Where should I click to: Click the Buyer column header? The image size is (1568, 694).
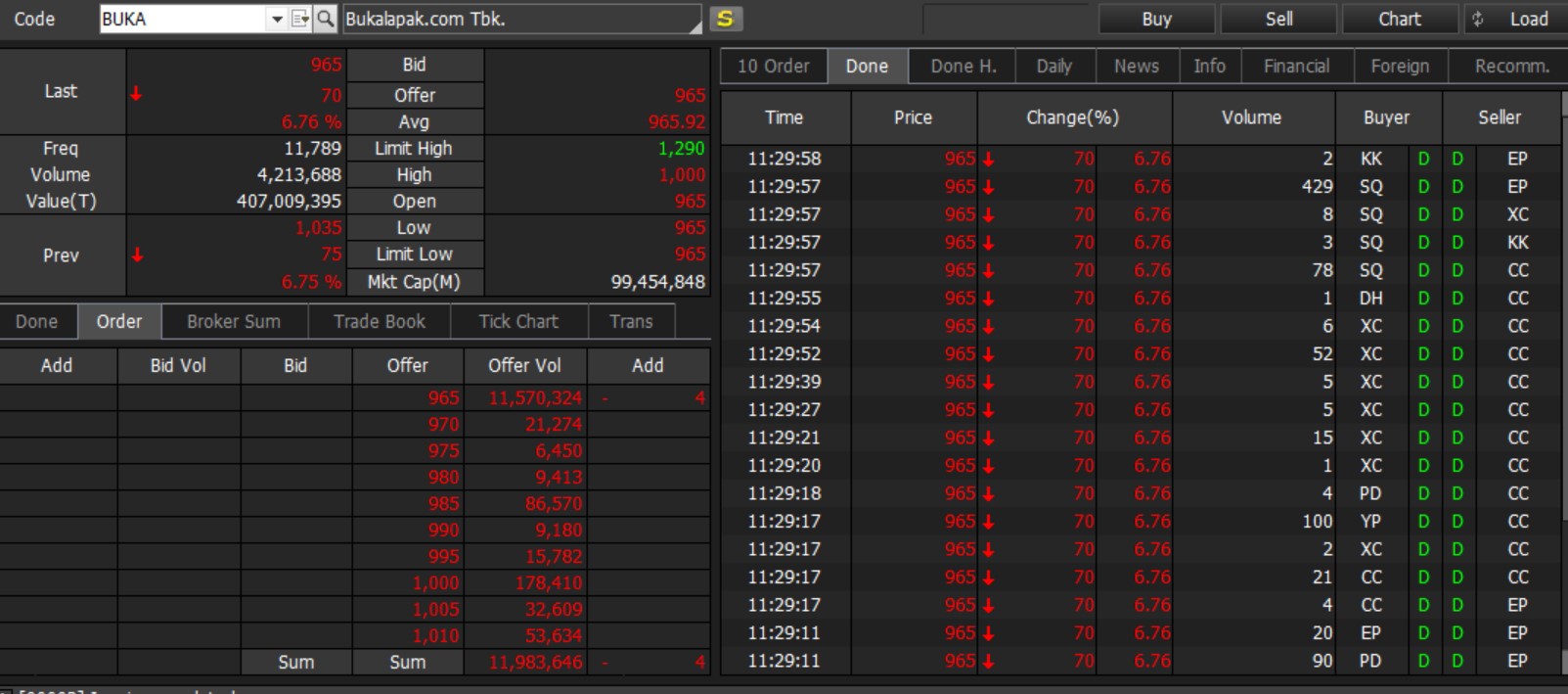[x=1387, y=117]
